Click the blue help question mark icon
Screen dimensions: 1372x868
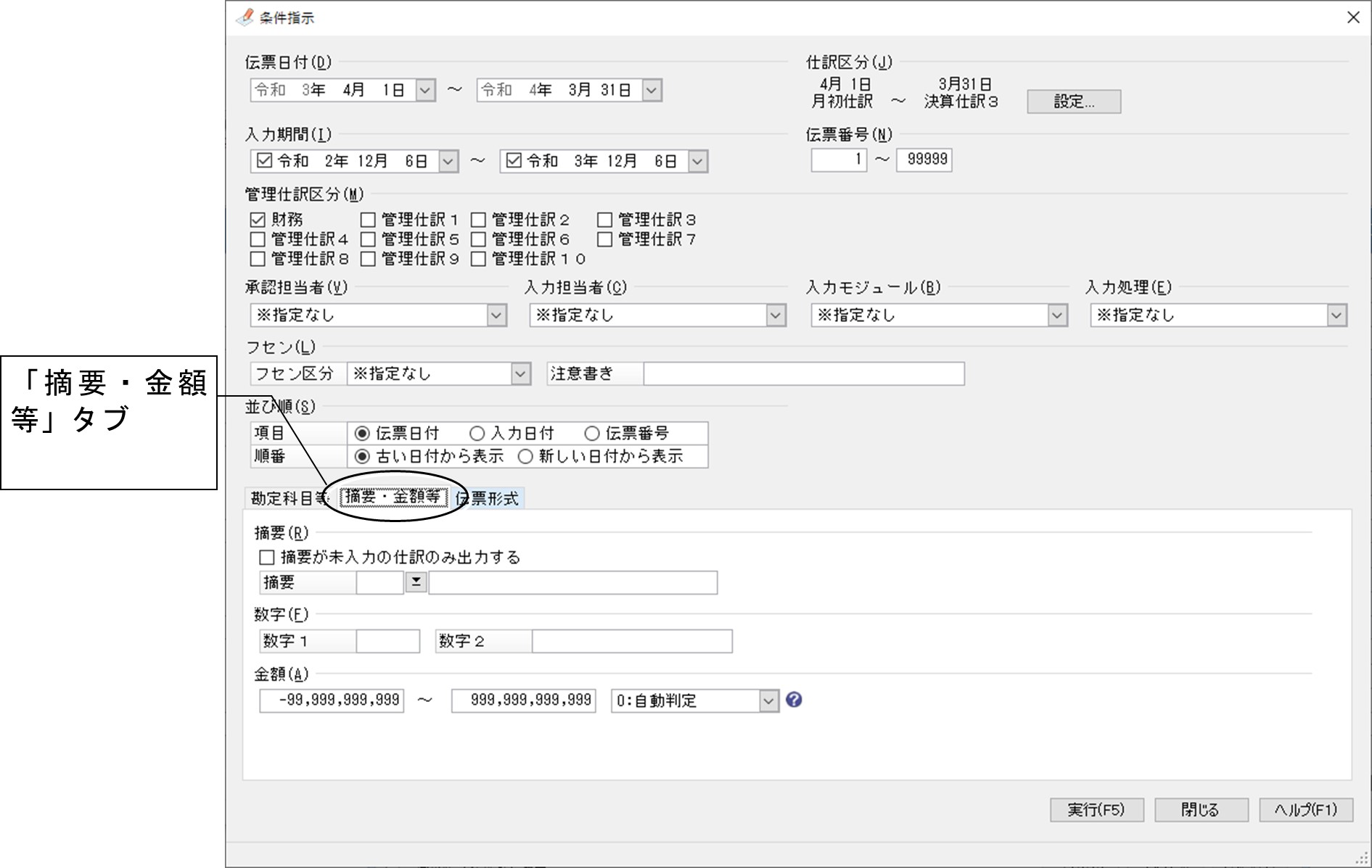point(794,700)
